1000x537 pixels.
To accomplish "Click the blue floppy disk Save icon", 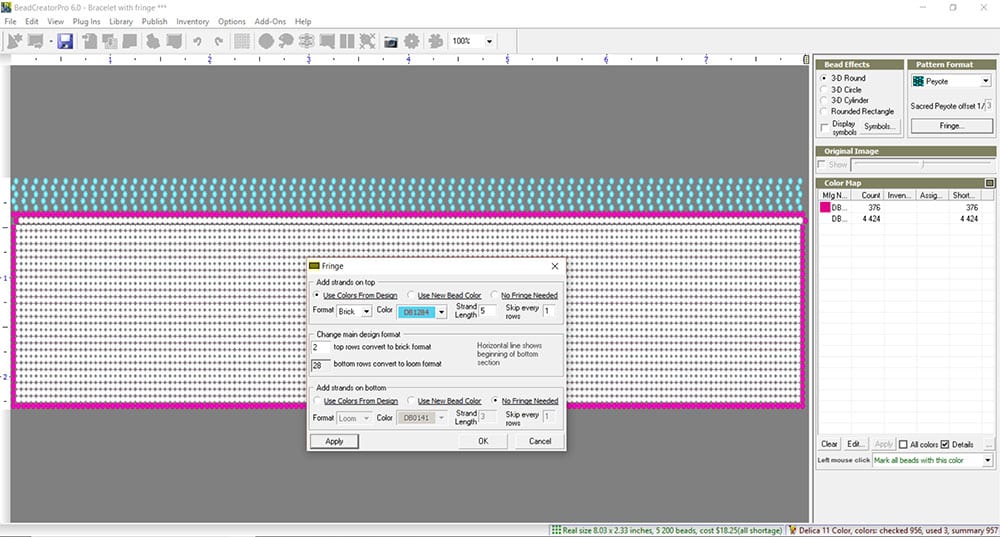I will click(65, 41).
